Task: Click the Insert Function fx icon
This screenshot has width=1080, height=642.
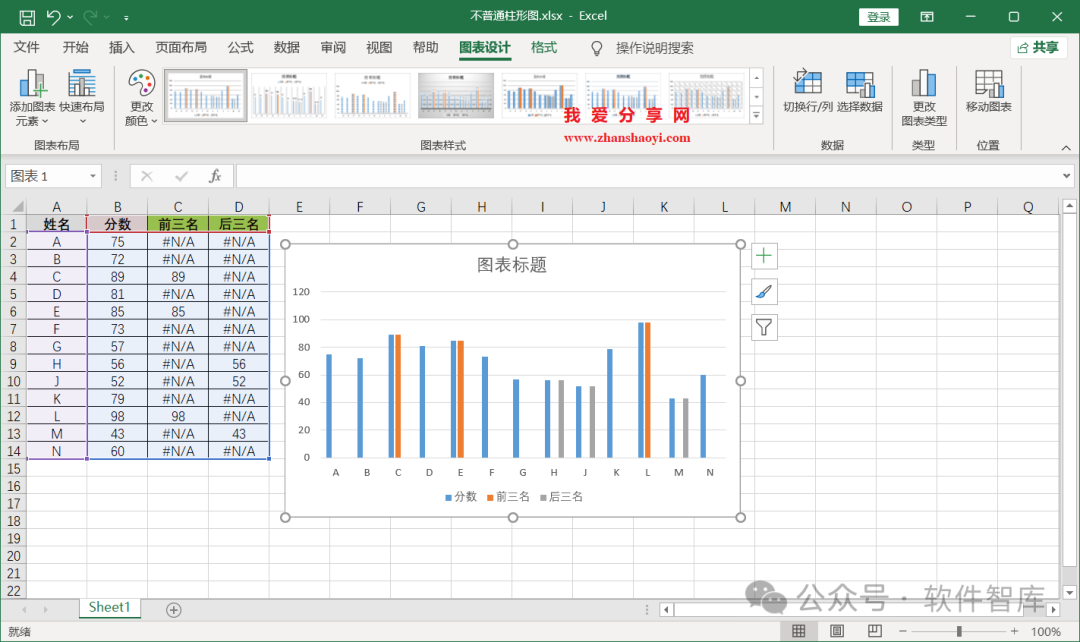Action: tap(215, 176)
